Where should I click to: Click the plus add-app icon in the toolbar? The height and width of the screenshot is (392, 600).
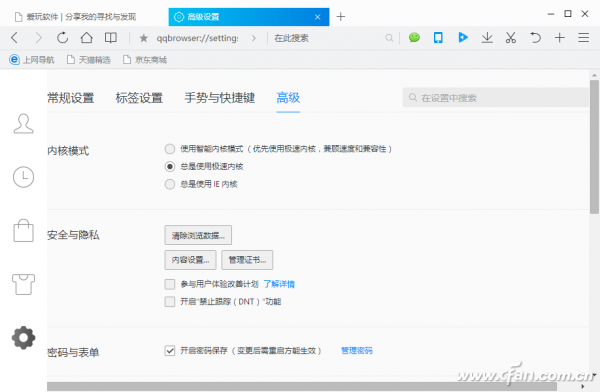[559, 38]
